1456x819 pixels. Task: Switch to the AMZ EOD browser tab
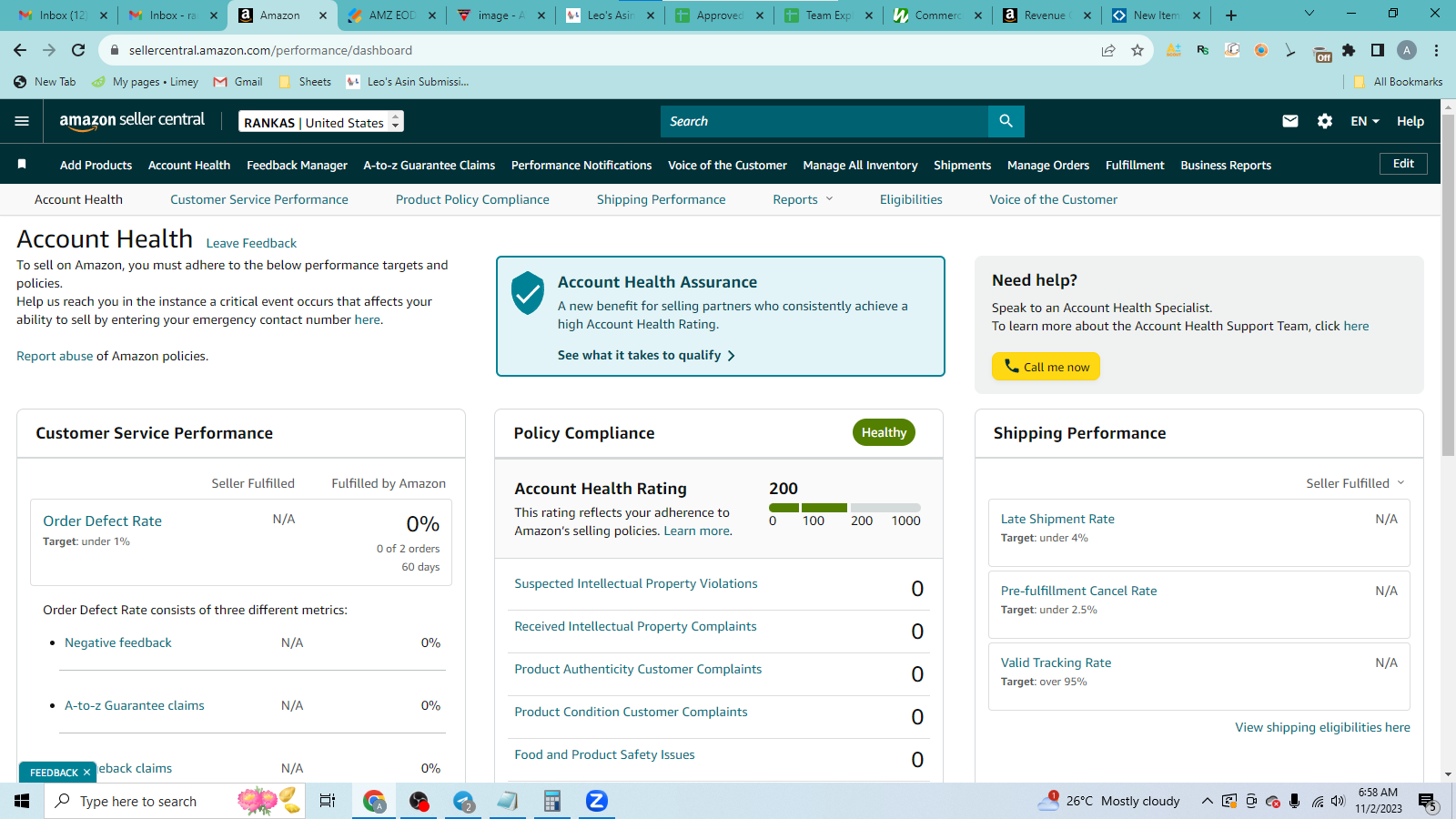click(x=391, y=15)
